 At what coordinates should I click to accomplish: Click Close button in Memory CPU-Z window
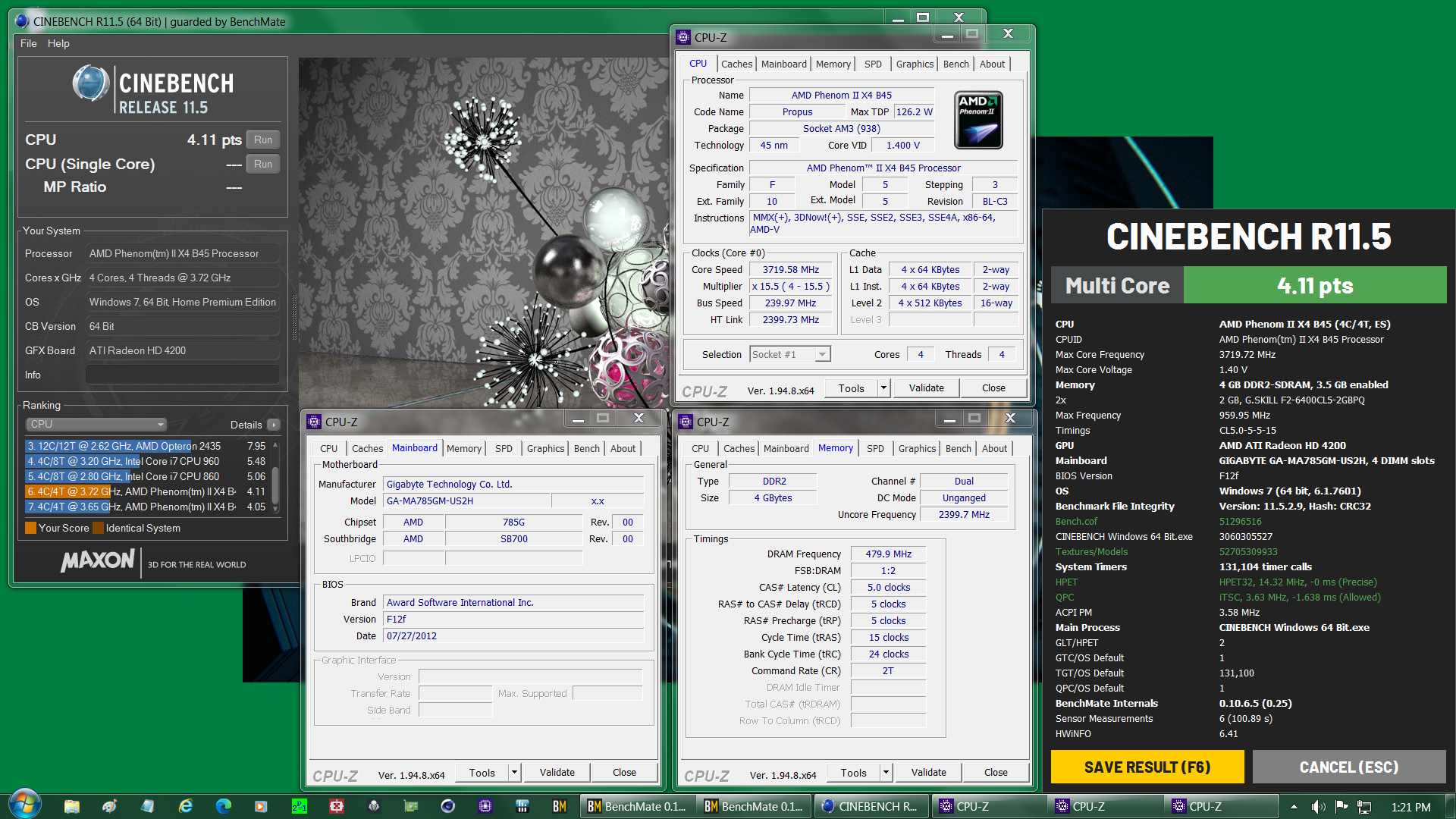996,772
